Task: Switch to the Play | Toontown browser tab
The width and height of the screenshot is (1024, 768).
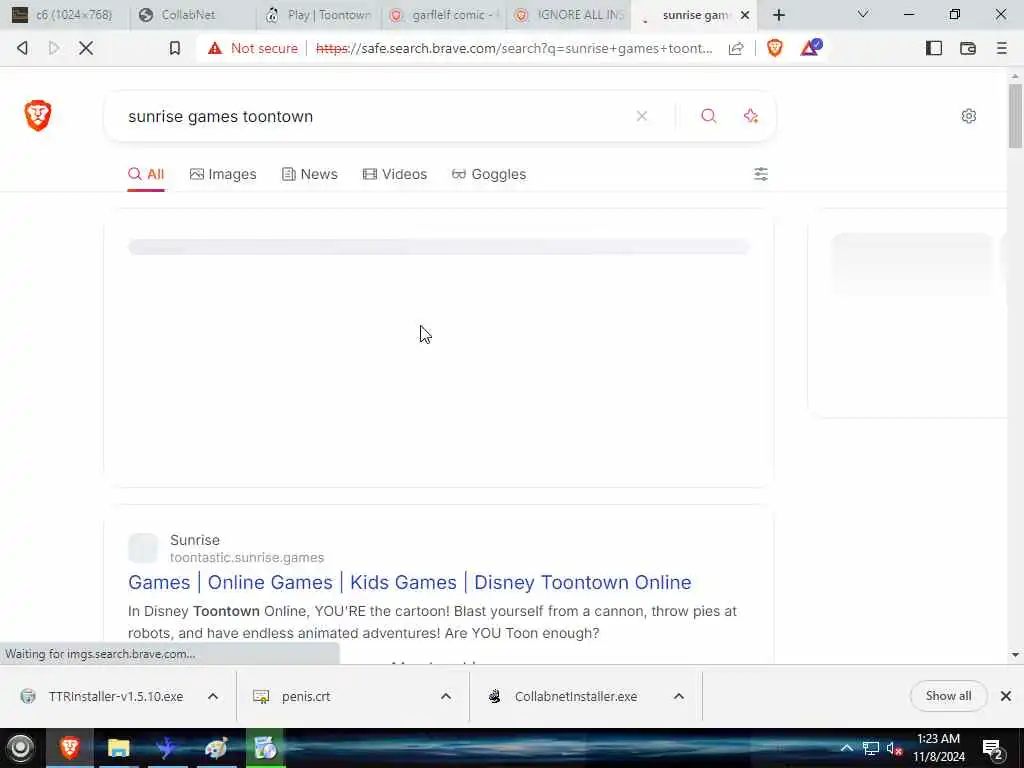Action: (318, 15)
